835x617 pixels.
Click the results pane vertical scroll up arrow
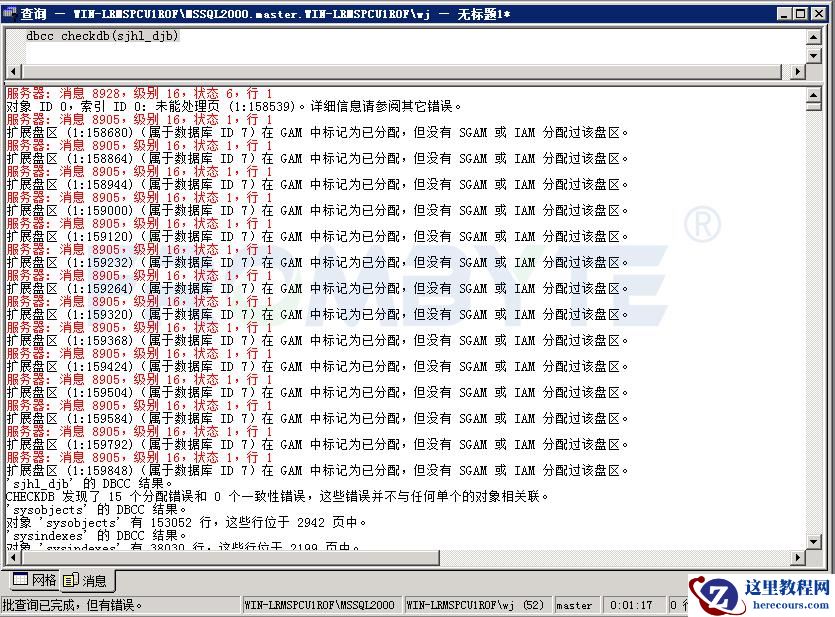tap(813, 95)
